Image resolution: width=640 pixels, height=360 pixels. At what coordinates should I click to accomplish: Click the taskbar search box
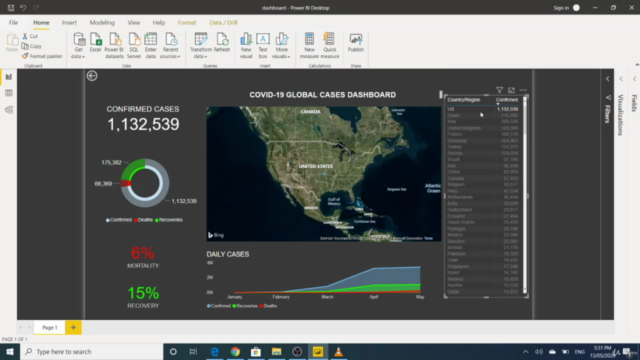pyautogui.click(x=91, y=351)
